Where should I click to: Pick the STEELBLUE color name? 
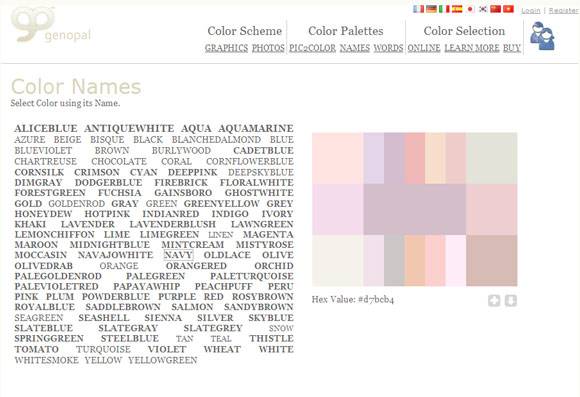coord(130,339)
